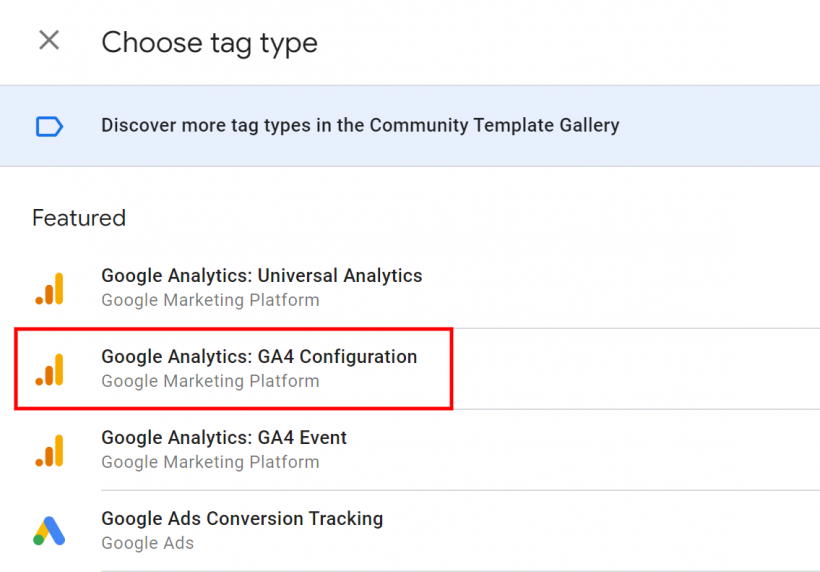Open the Discover more tag types banner text
This screenshot has height=572, width=820.
(x=360, y=126)
